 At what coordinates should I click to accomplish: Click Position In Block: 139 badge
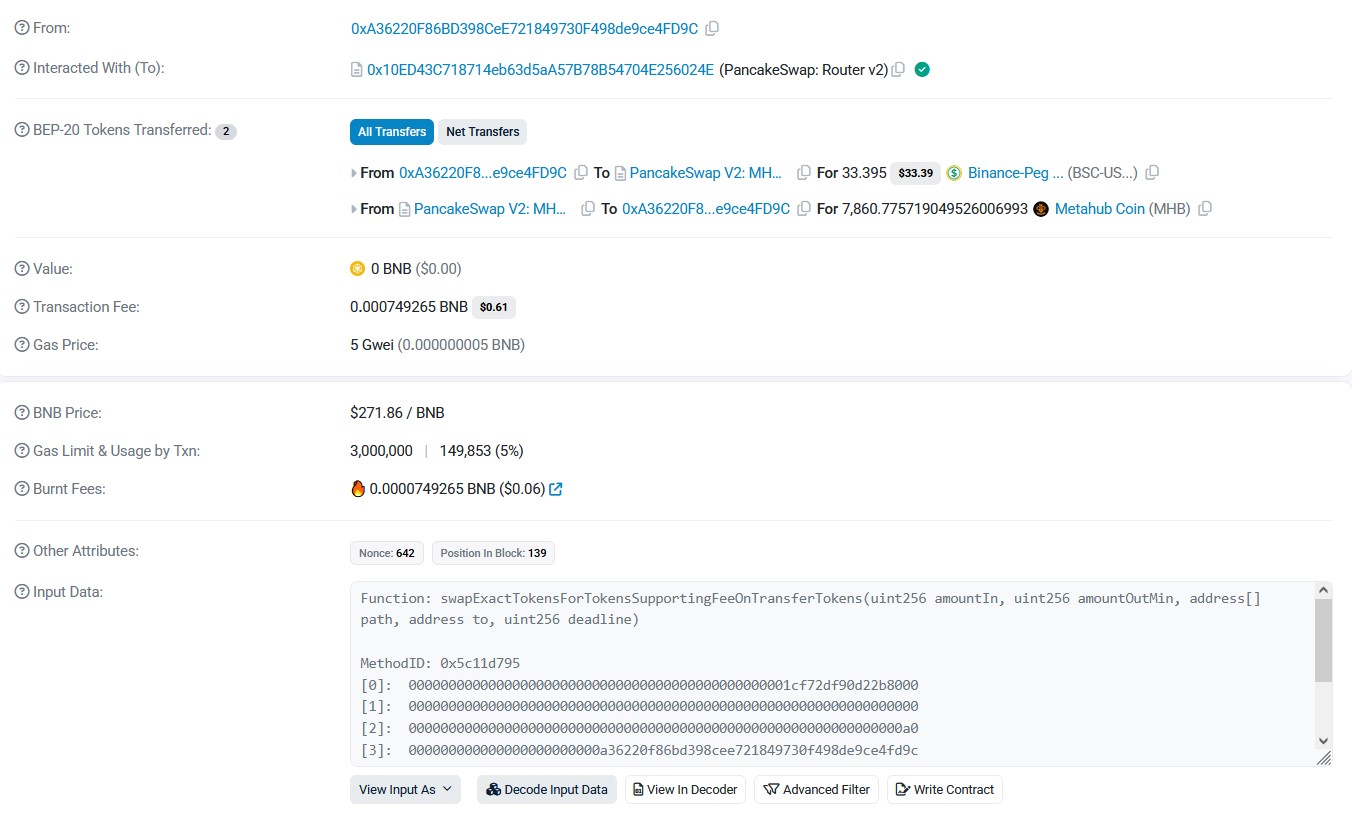point(494,553)
